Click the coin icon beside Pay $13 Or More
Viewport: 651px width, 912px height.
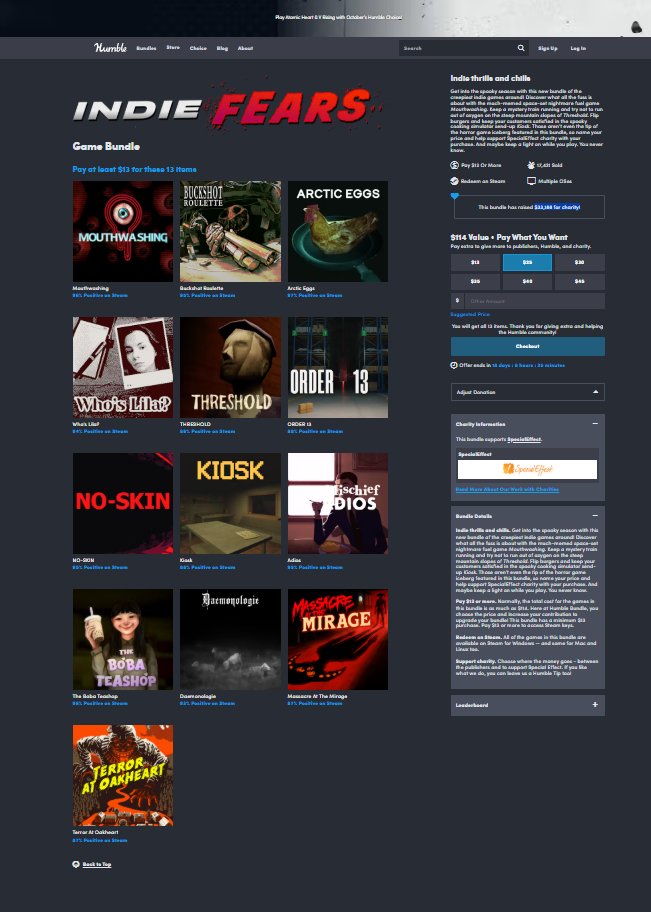(x=454, y=165)
